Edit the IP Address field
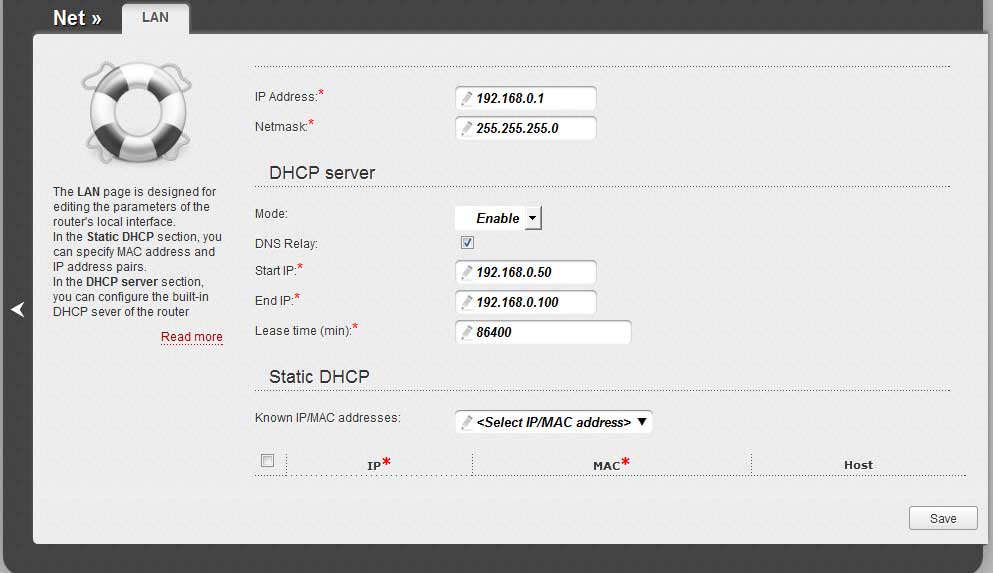 [526, 98]
